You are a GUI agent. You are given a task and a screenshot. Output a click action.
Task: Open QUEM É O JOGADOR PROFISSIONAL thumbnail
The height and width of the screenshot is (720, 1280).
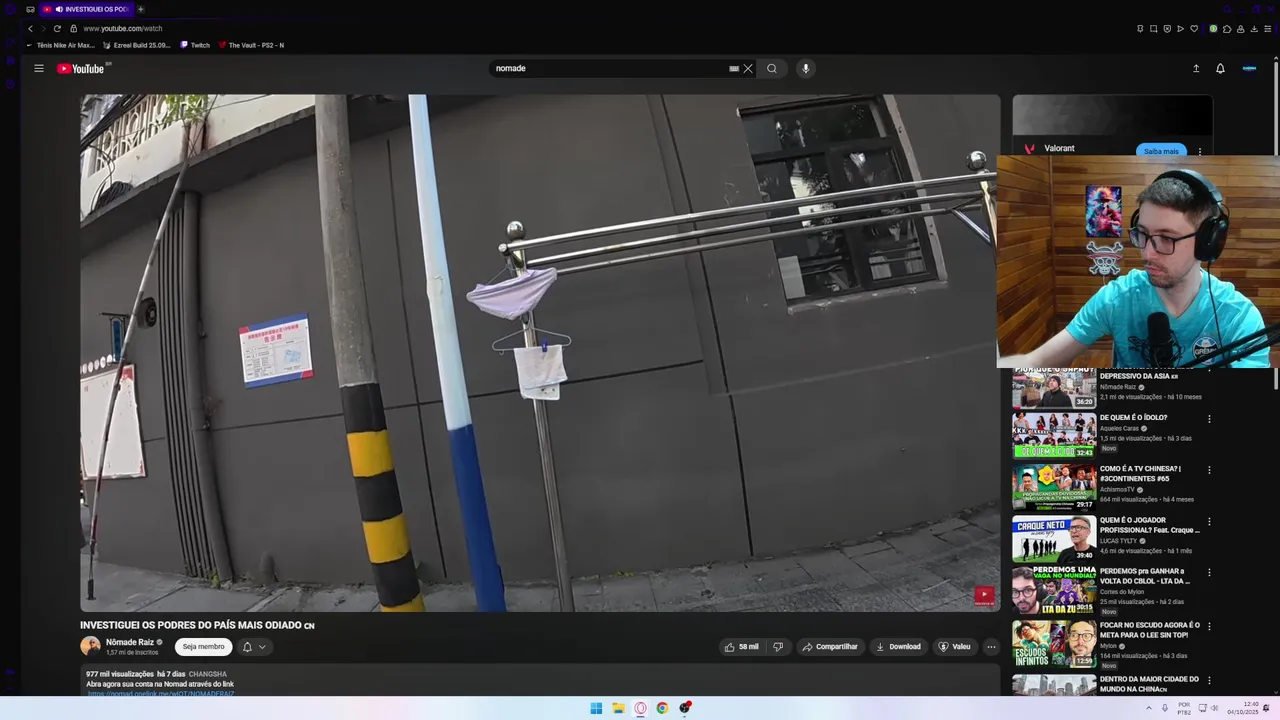coord(1054,539)
